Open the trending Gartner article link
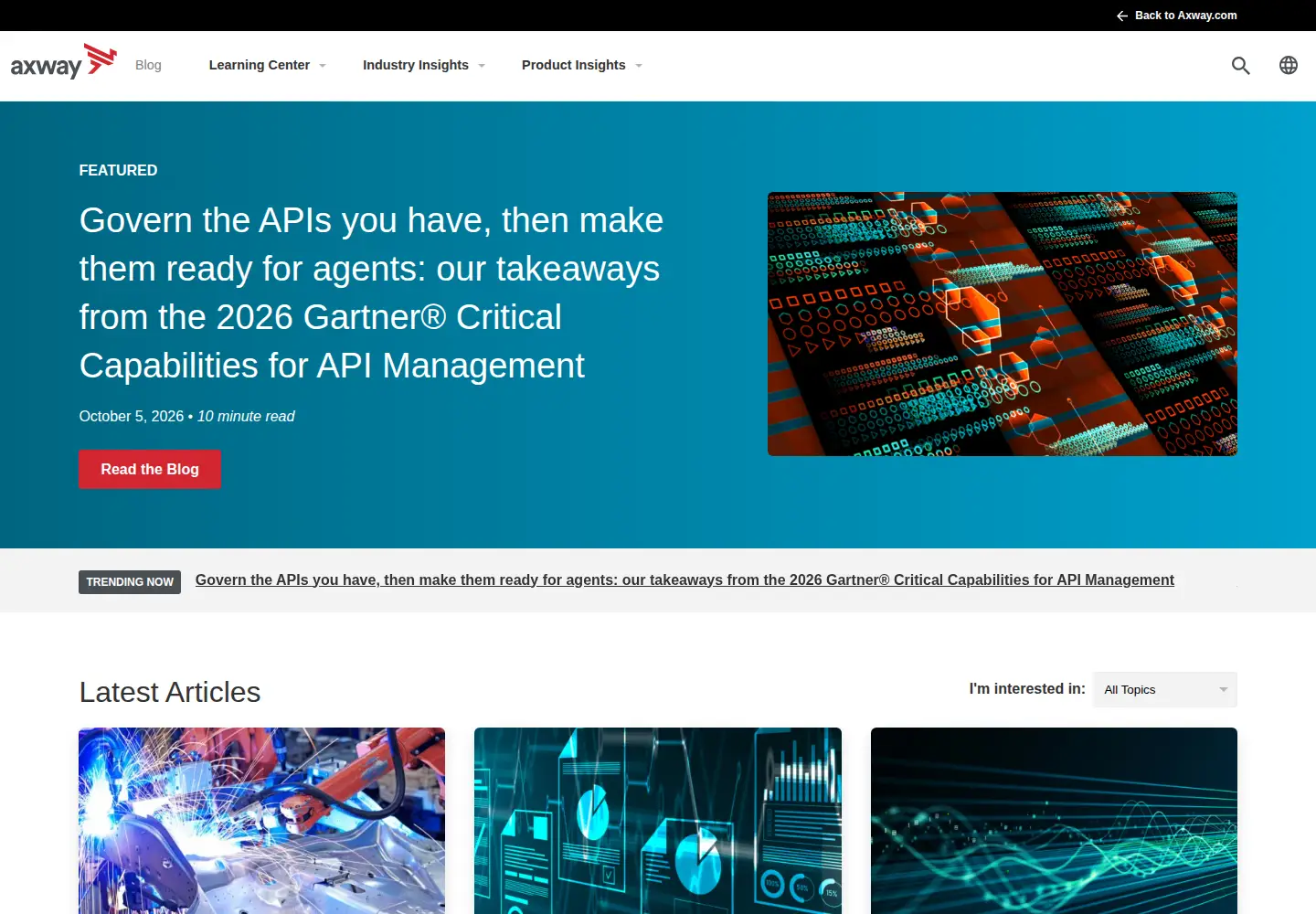This screenshot has height=914, width=1316. [685, 579]
